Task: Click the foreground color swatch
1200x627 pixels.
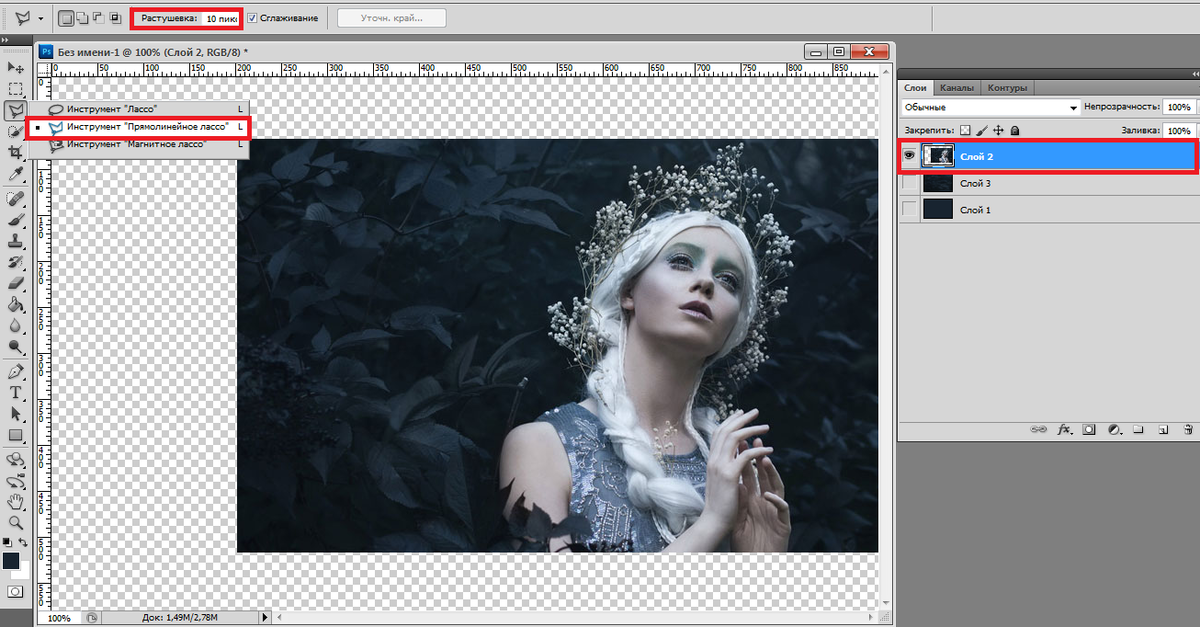Action: (11, 561)
